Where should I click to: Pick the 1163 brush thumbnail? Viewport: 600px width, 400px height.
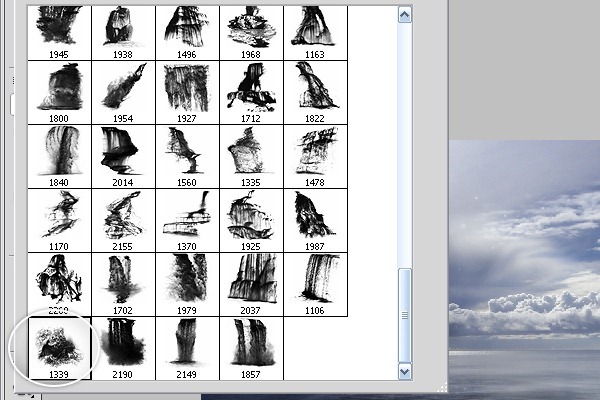[315, 33]
